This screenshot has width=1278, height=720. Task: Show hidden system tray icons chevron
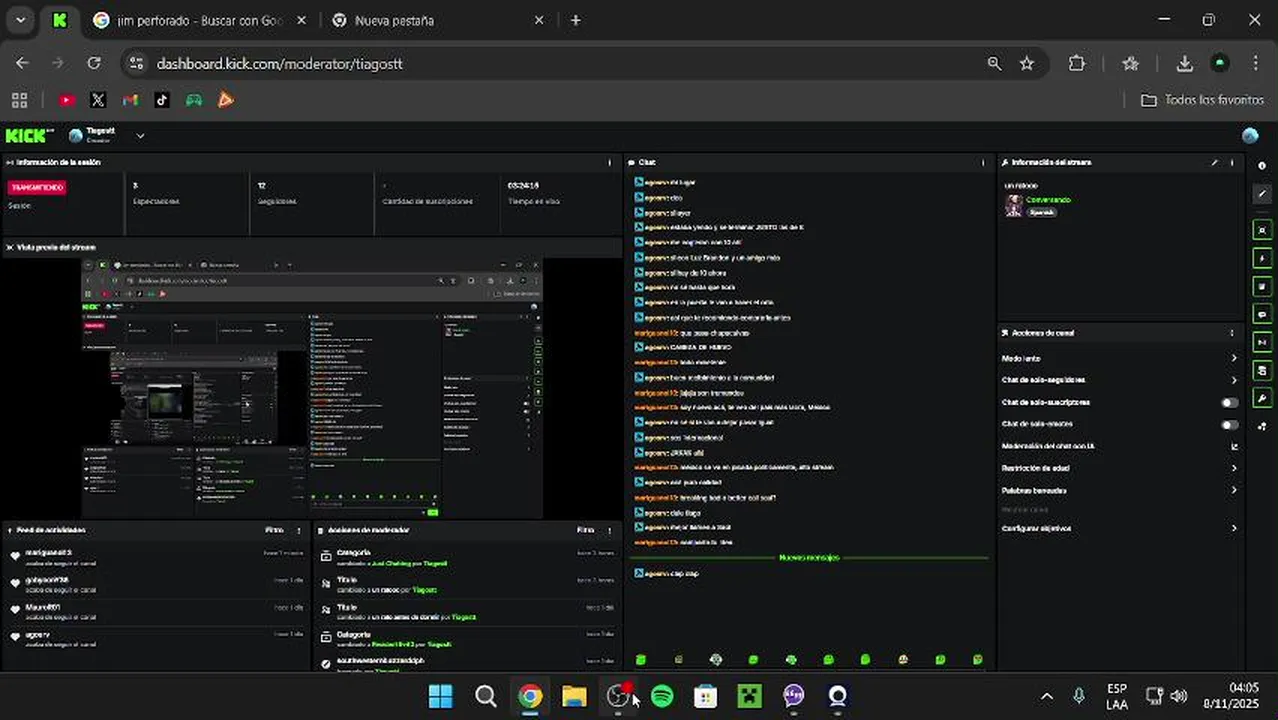(x=1047, y=696)
